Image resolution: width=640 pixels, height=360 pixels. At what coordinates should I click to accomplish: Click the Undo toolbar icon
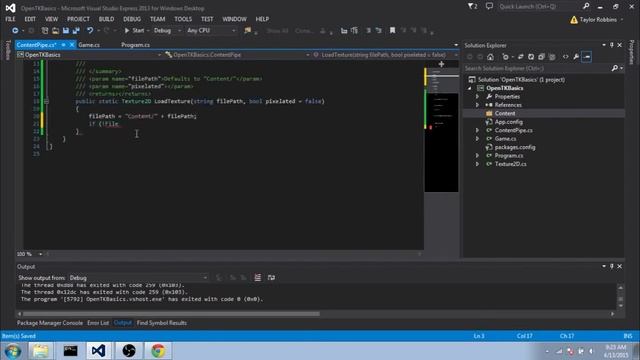[x=90, y=31]
